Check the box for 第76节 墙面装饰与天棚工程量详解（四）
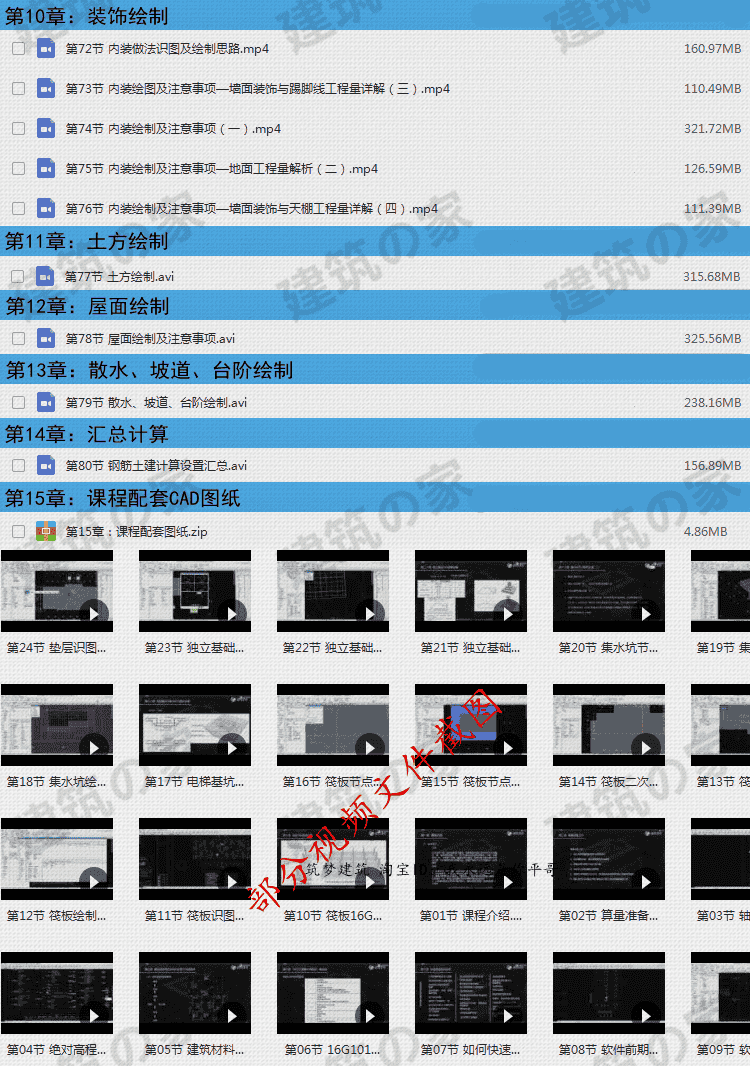The height and width of the screenshot is (1066, 750). pyautogui.click(x=18, y=209)
